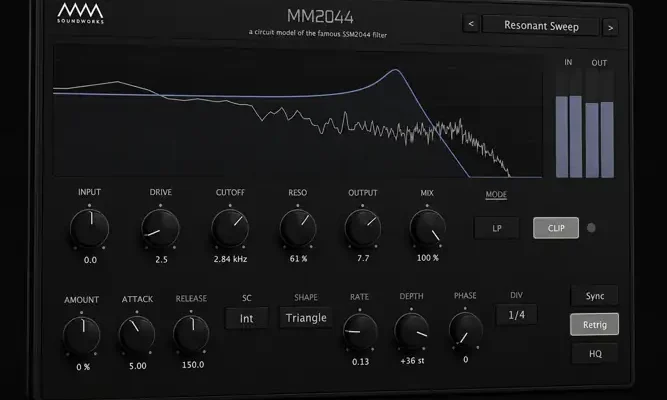Click the 0.0 input value
667x400 pixels.
click(90, 260)
